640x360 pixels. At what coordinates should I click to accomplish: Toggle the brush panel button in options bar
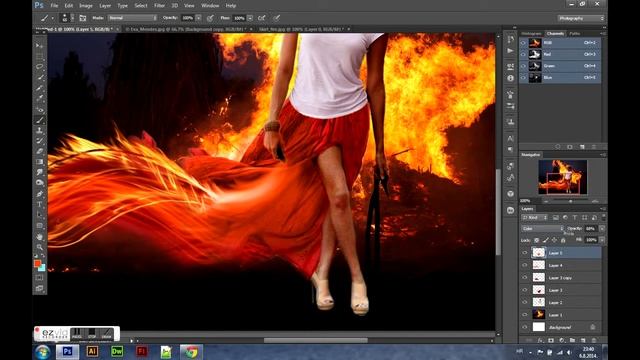click(x=83, y=18)
